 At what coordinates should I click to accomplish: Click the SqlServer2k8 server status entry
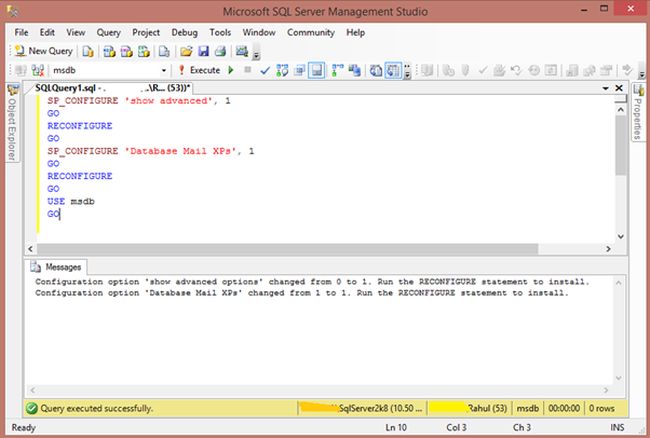point(361,408)
